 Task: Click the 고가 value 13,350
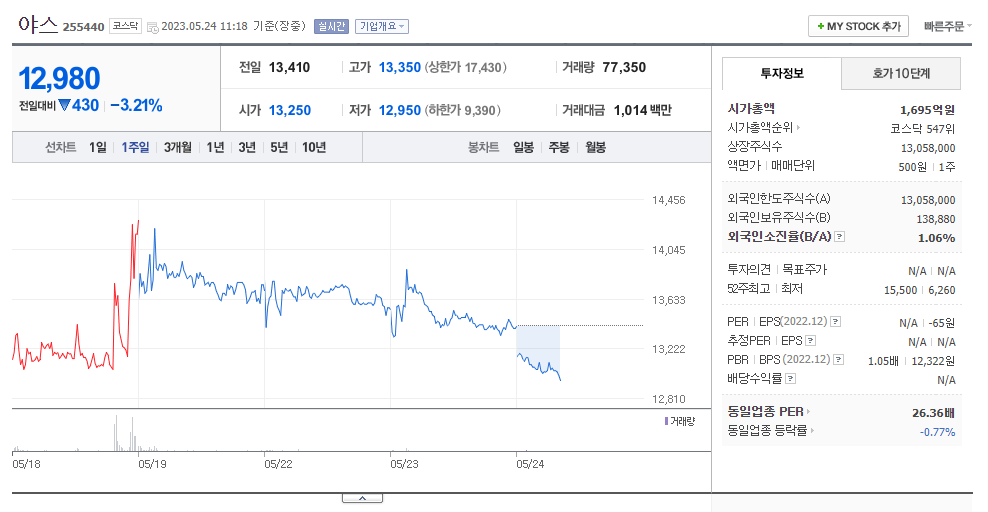click(x=399, y=67)
